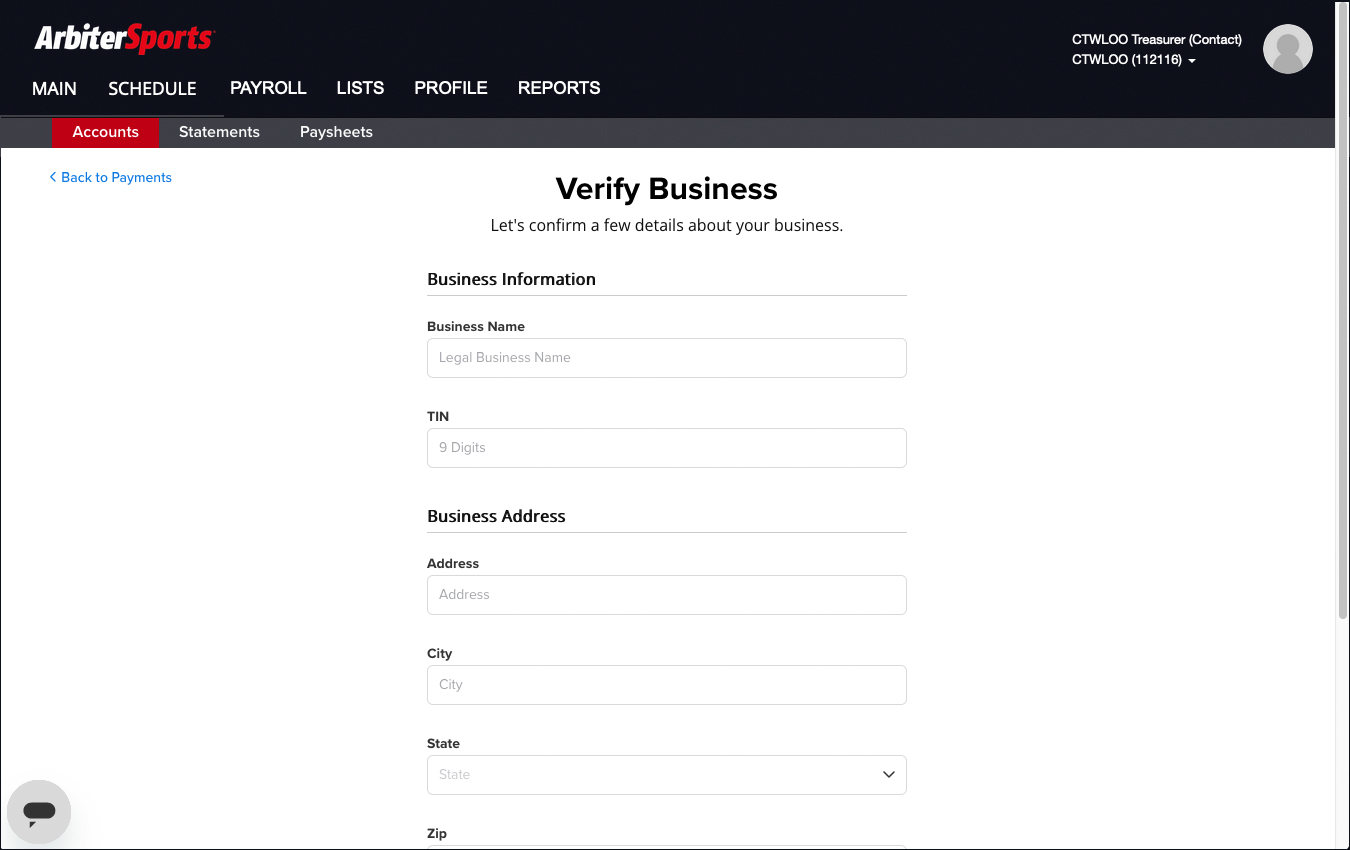Focus the Legal Business Name field

pyautogui.click(x=666, y=358)
